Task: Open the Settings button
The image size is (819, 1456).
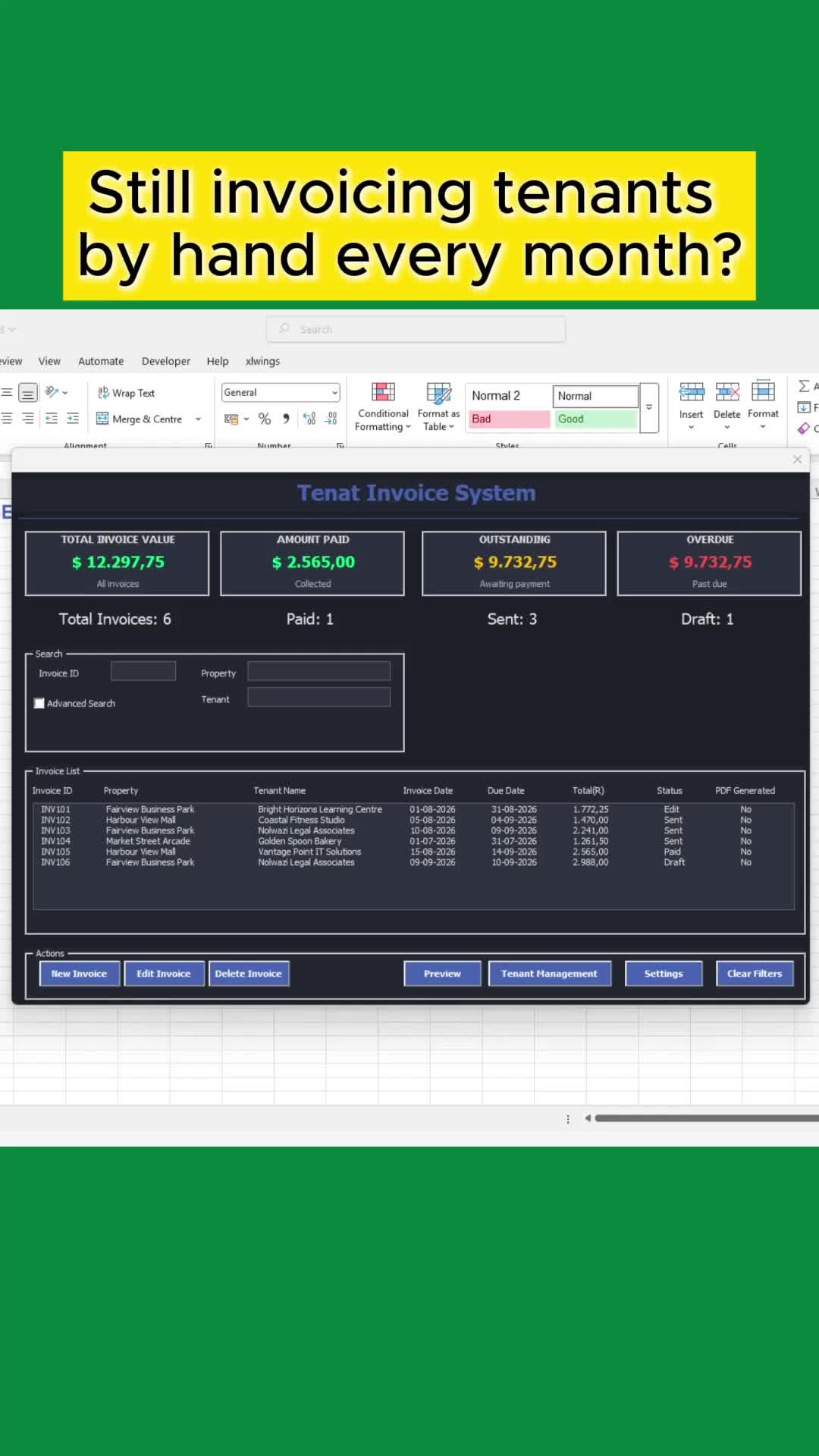Action: tap(664, 974)
